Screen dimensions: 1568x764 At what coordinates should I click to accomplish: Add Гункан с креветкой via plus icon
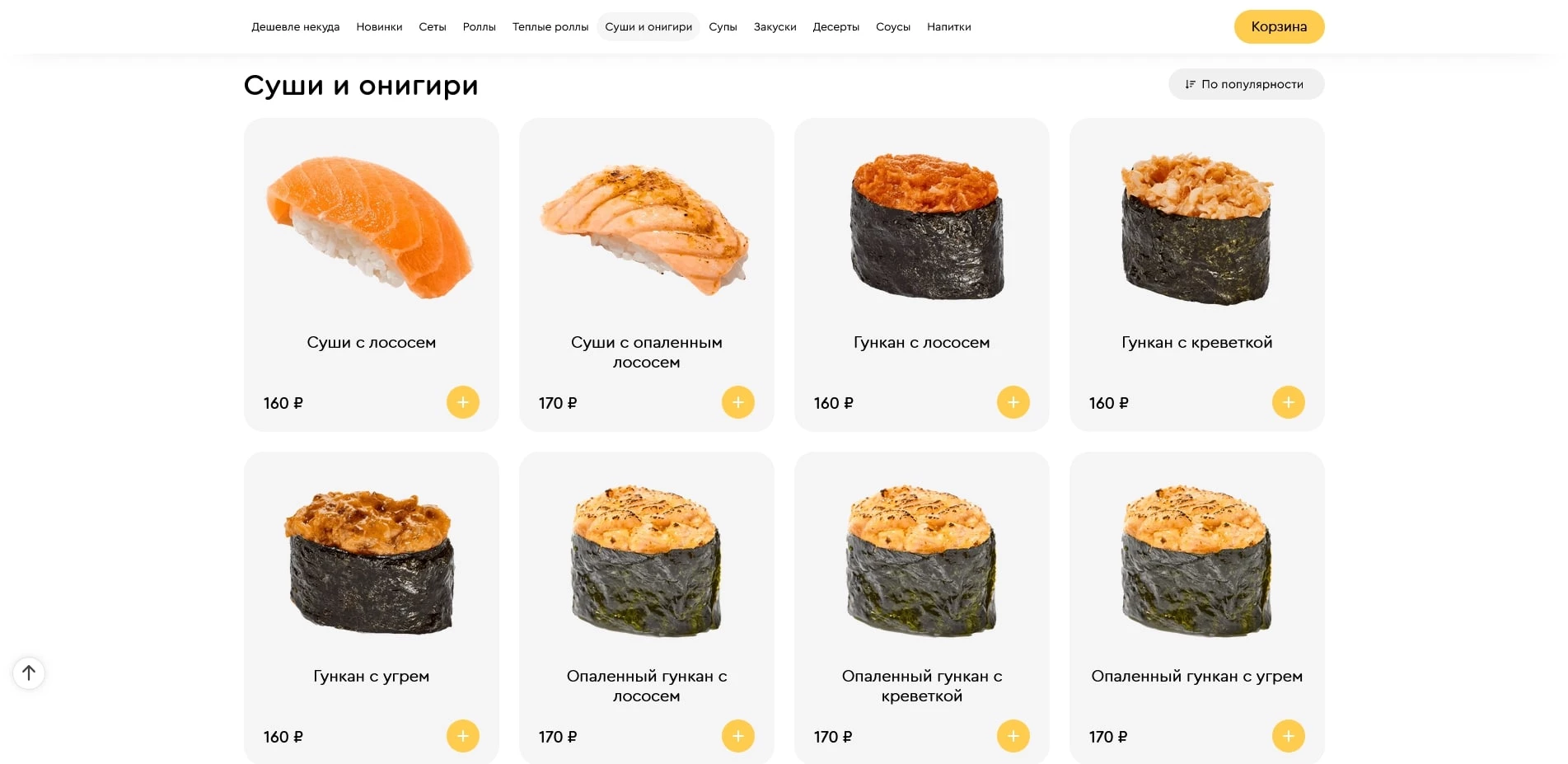click(1288, 402)
